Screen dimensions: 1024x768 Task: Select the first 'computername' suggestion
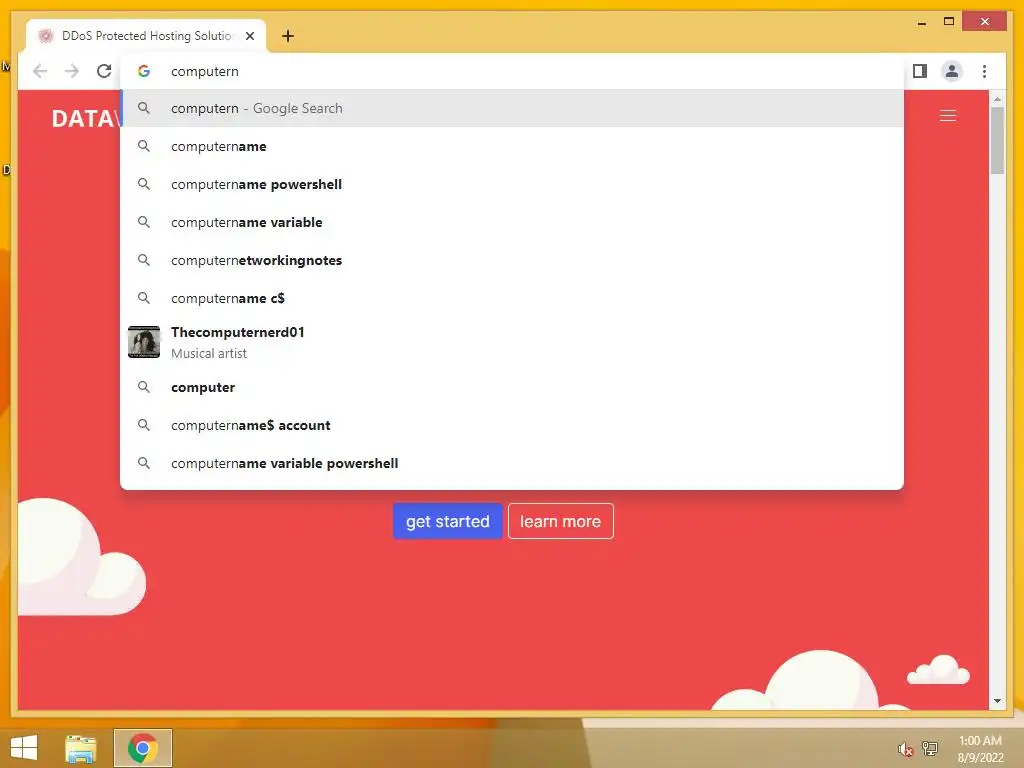512,146
